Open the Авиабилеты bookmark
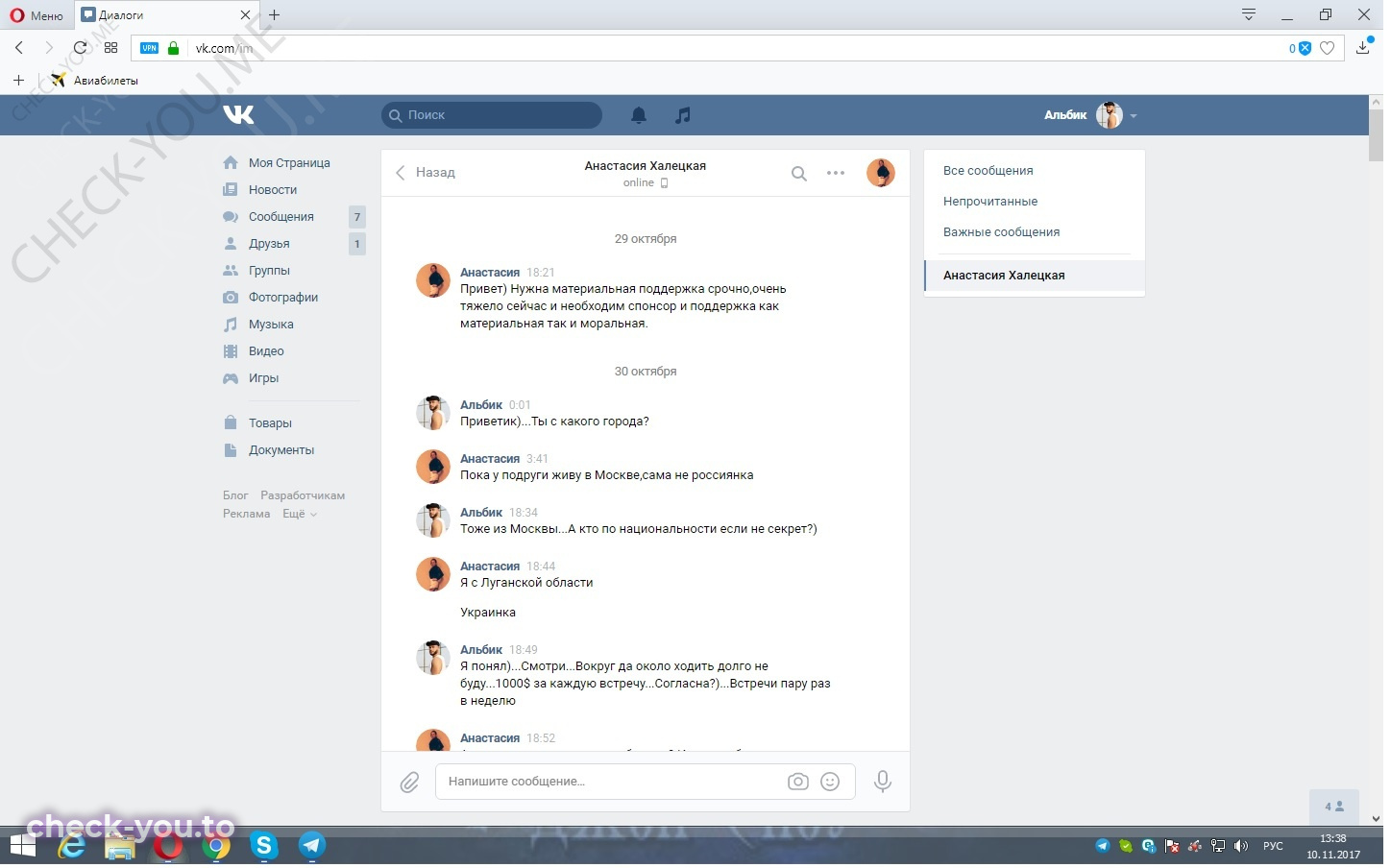The image size is (1391, 868). click(95, 81)
